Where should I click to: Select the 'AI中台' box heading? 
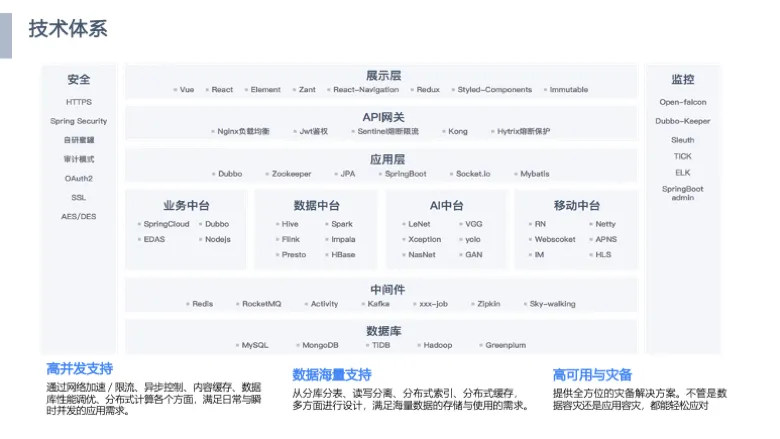446,205
